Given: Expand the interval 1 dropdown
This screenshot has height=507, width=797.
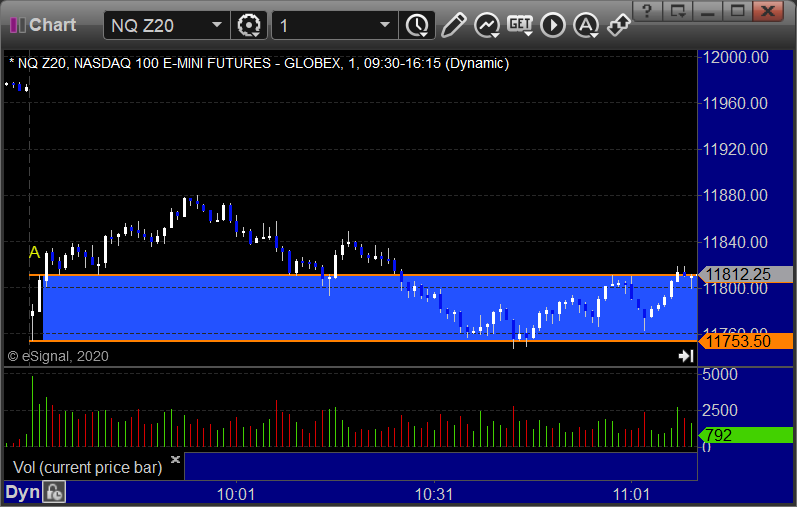Looking at the screenshot, I should pyautogui.click(x=385, y=25).
